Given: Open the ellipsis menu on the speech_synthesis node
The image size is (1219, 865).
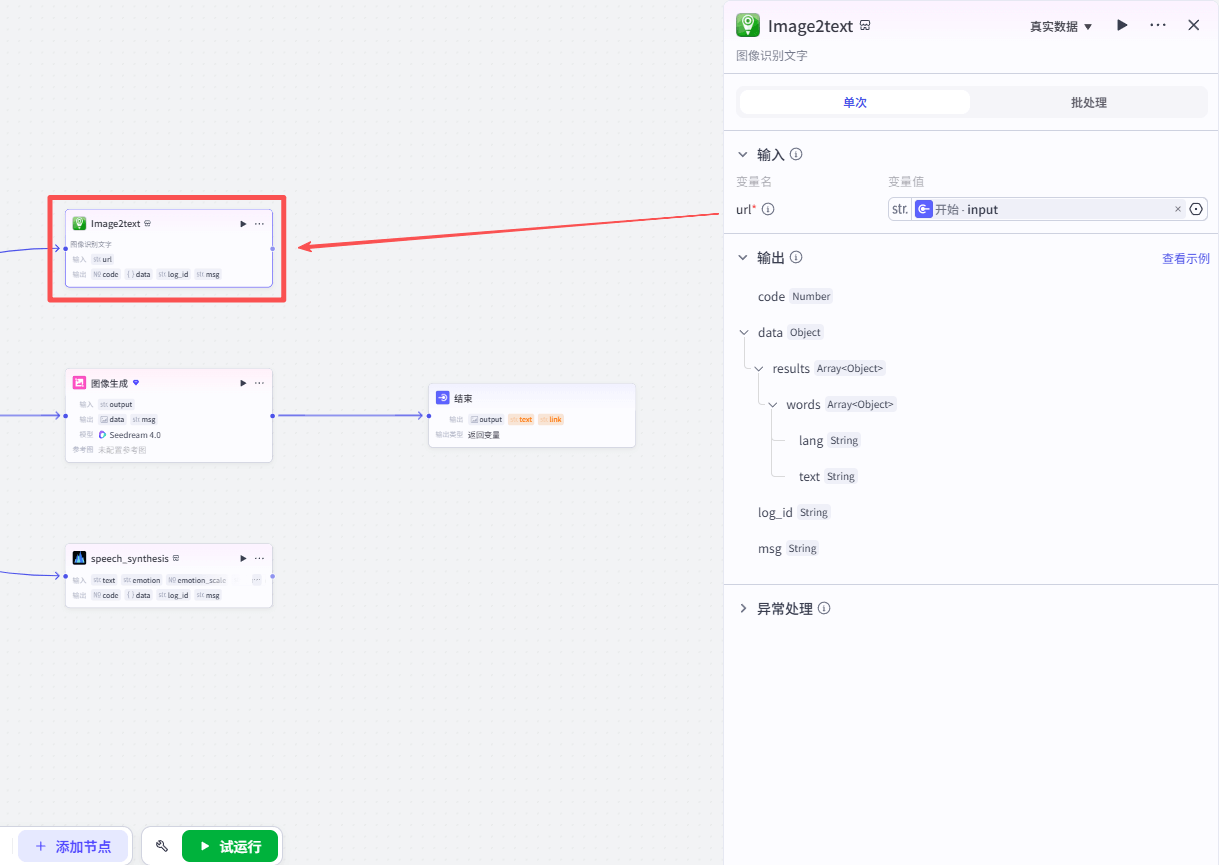Looking at the screenshot, I should 259,558.
